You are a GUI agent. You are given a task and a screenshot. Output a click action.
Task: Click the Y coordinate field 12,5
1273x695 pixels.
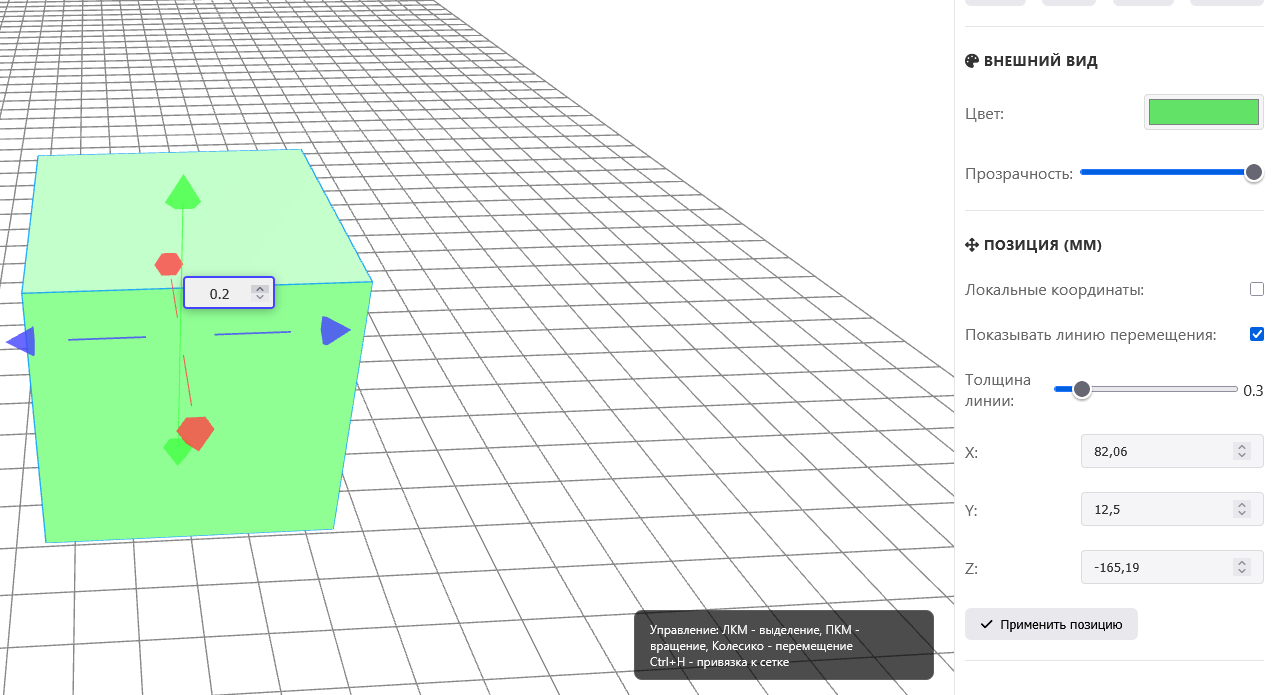tap(1172, 509)
